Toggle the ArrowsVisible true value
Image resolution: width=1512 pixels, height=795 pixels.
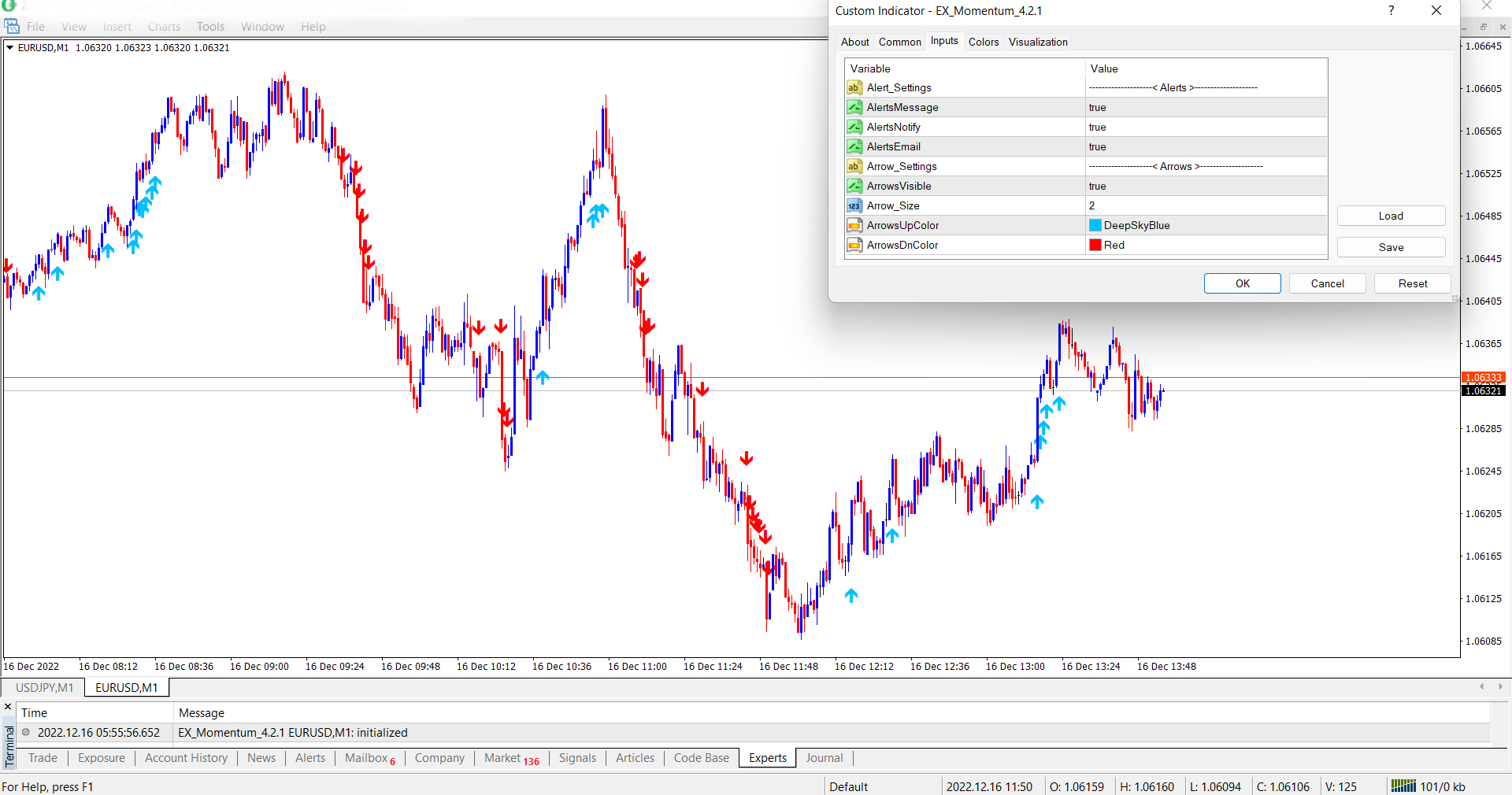tap(1097, 186)
